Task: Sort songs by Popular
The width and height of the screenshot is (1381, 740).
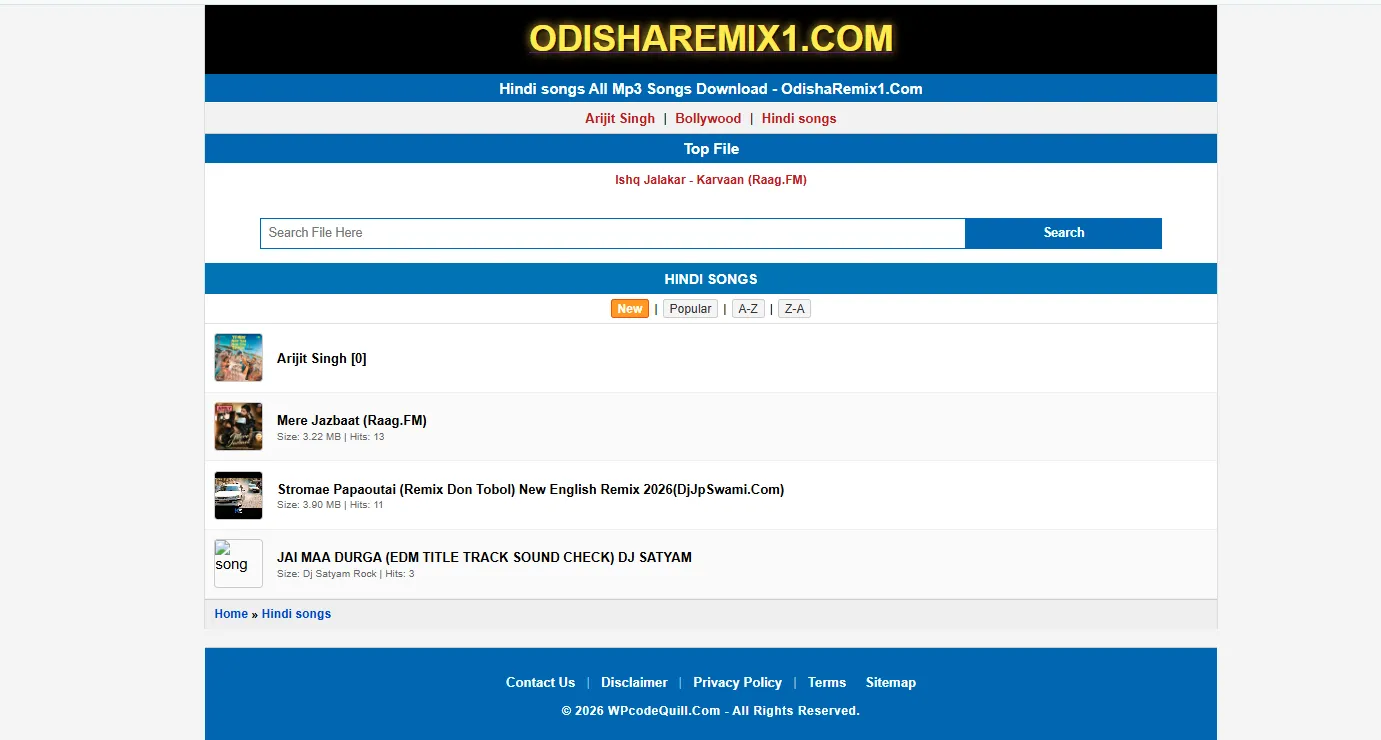Action: tap(690, 309)
